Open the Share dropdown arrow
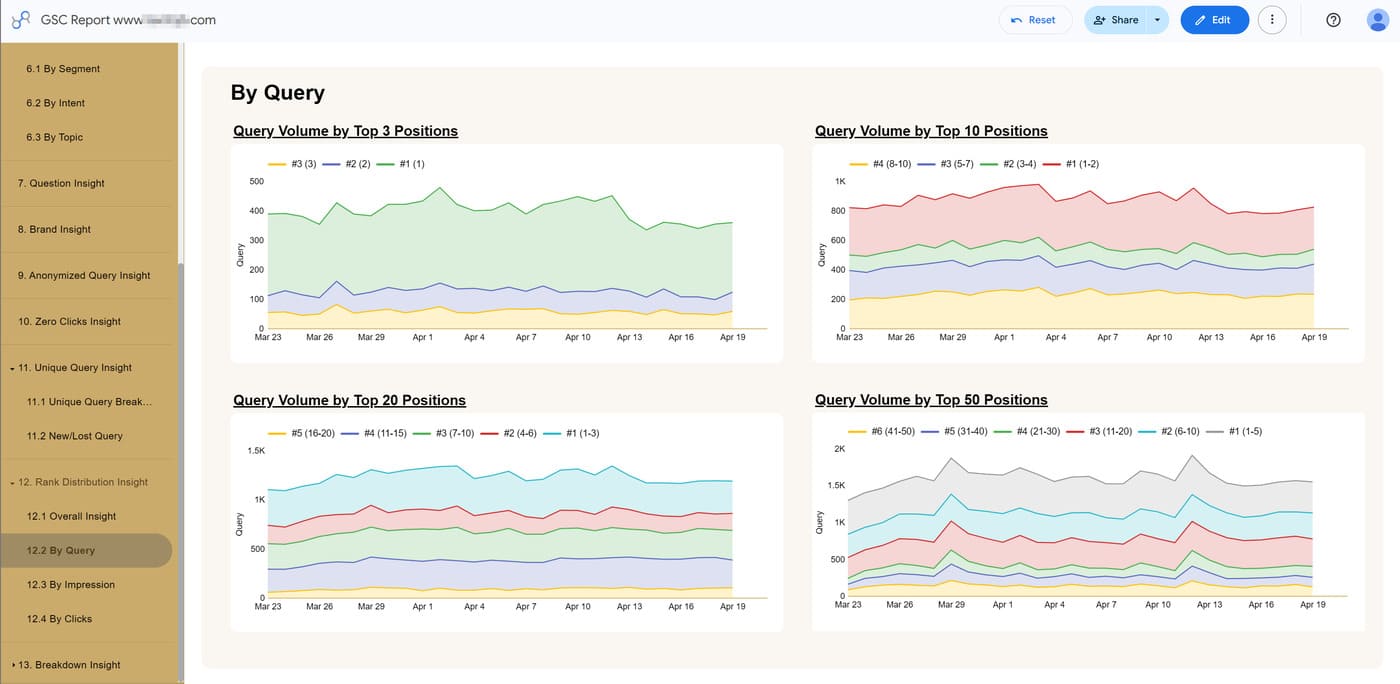Screen dimensions: 1400x684 pyautogui.click(x=1157, y=20)
